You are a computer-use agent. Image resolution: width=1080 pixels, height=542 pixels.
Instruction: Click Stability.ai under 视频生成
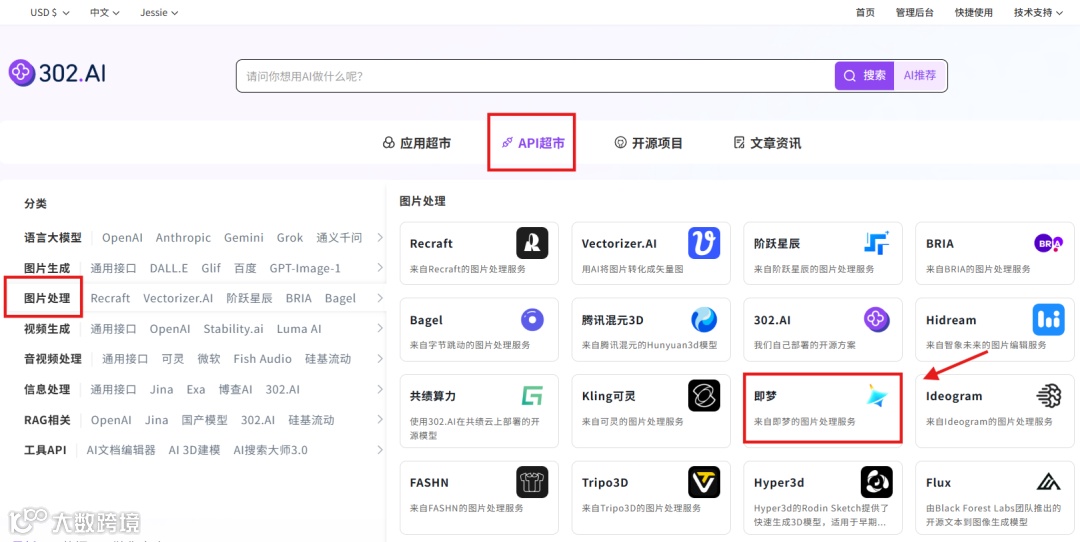[x=233, y=329]
